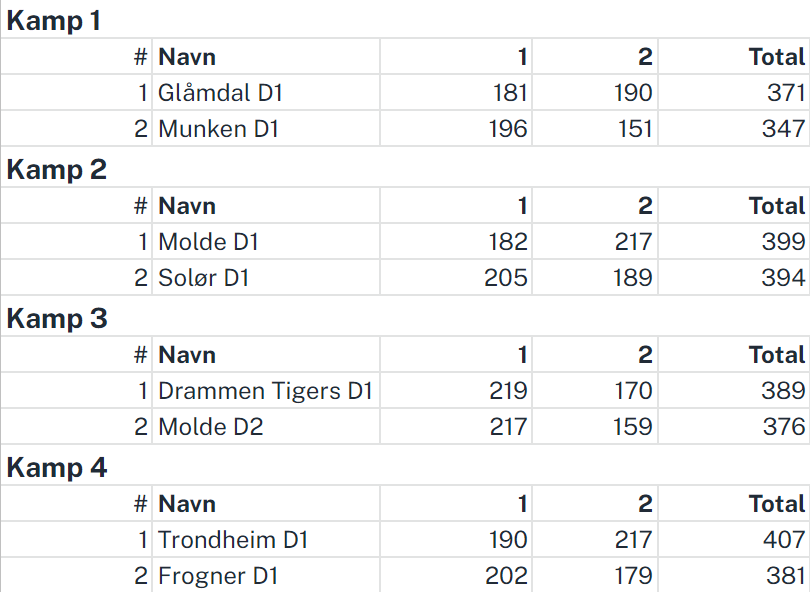This screenshot has width=810, height=592.
Task: Click Glåmdal D1 total score 371
Action: pyautogui.click(x=786, y=93)
